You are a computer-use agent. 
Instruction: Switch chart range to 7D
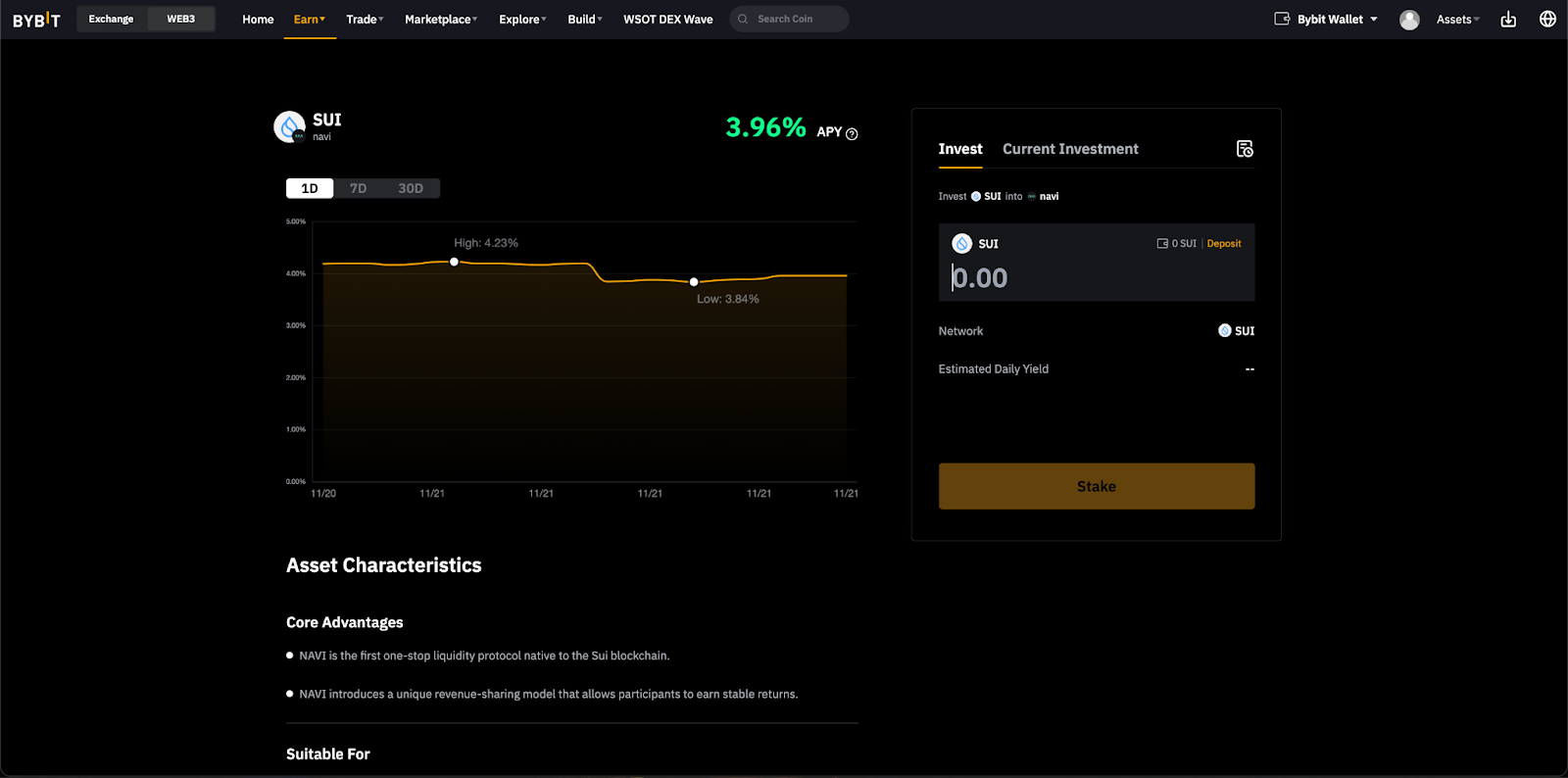(359, 188)
